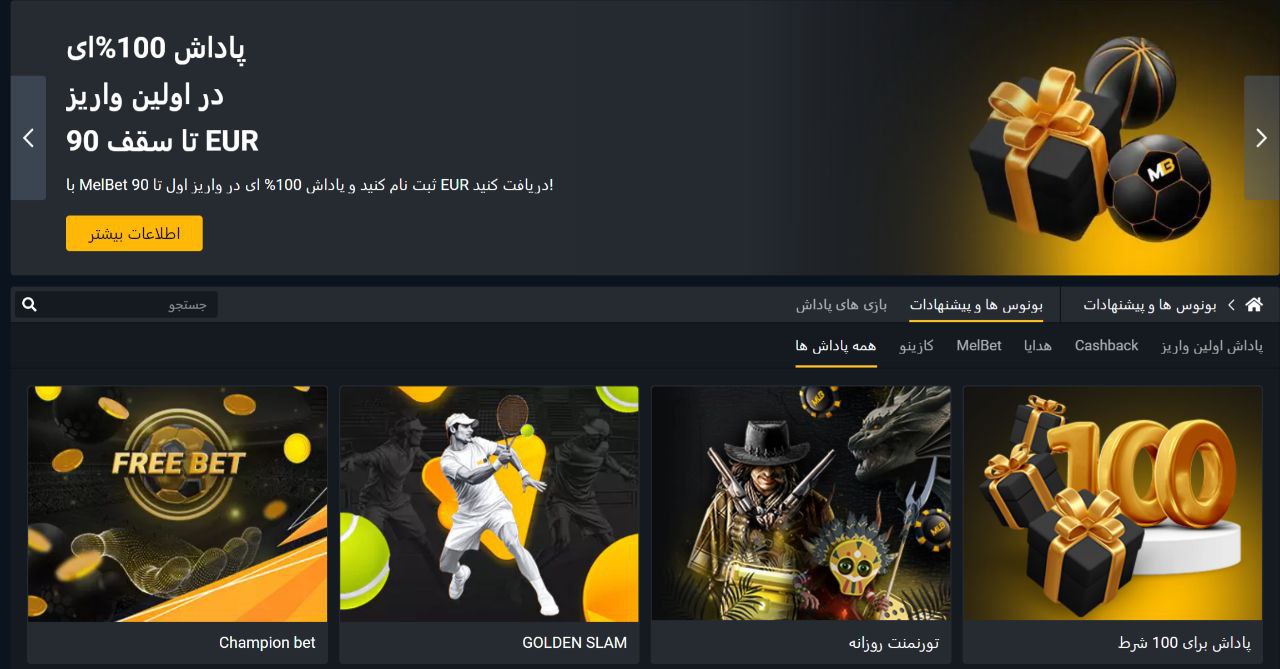Open the Champion bet promo thumbnail
This screenshot has width=1280, height=669.
pyautogui.click(x=177, y=504)
